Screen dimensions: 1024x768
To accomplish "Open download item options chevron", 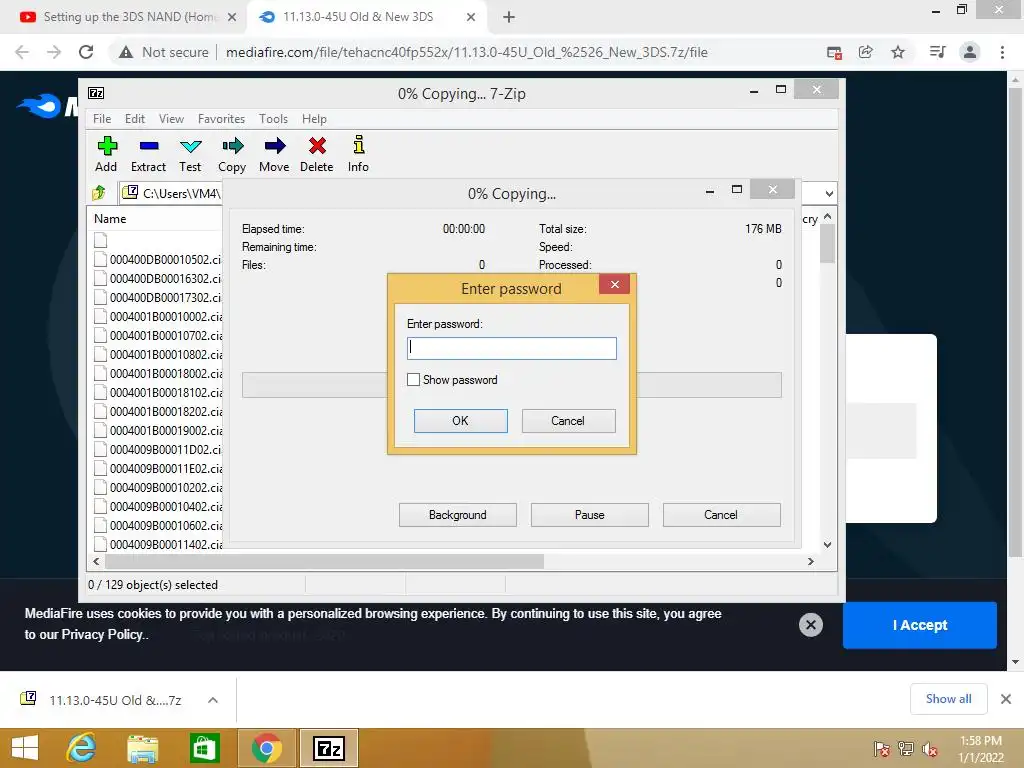I will click(212, 700).
